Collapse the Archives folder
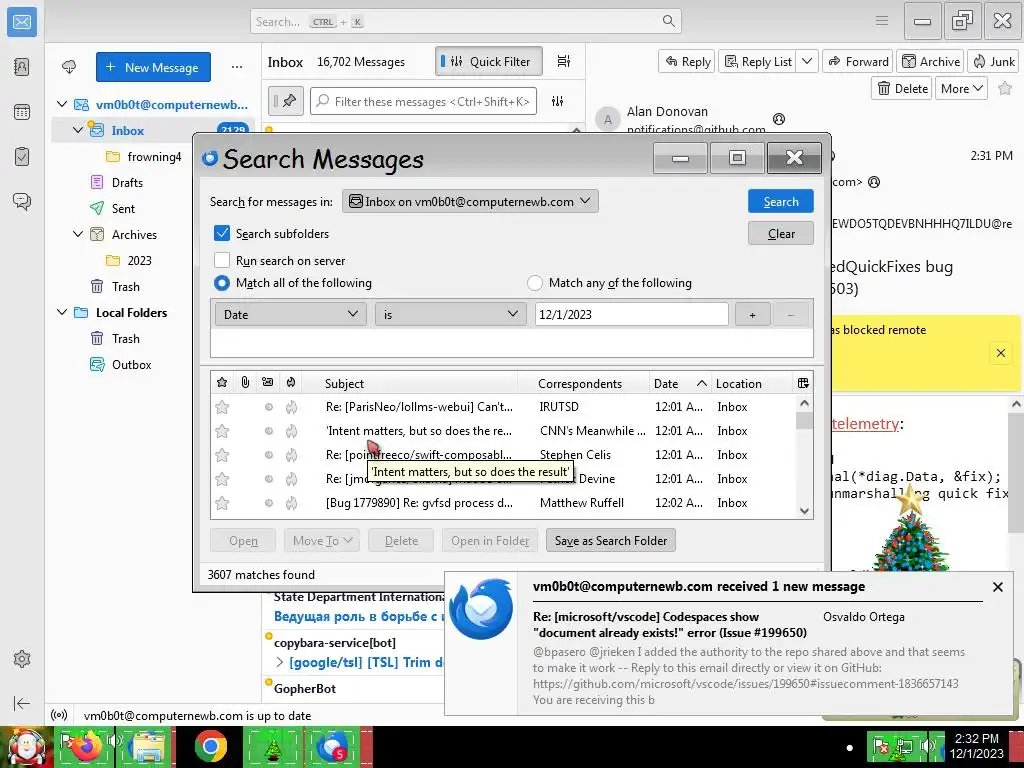The width and height of the screenshot is (1024, 768). pos(78,234)
